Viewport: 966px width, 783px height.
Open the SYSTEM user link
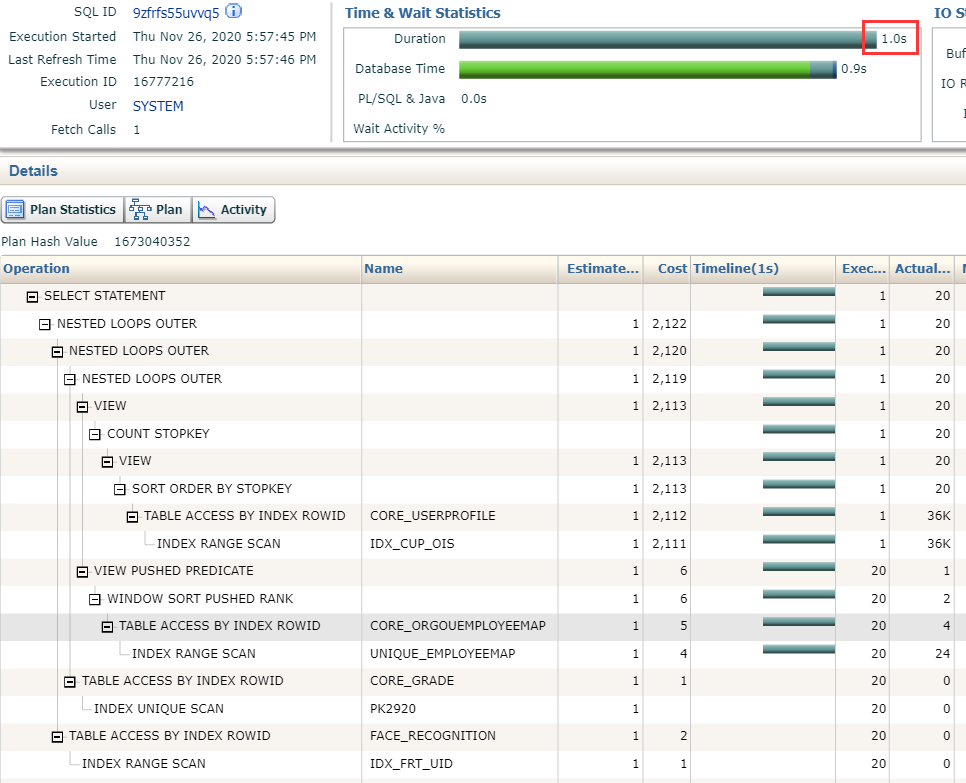pos(158,106)
